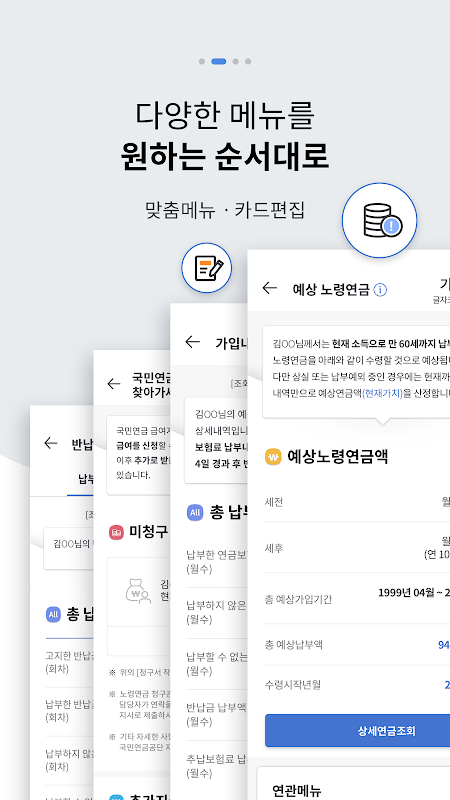Tap the first carousel page dot
Image resolution: width=450 pixels, height=800 pixels.
point(202,61)
